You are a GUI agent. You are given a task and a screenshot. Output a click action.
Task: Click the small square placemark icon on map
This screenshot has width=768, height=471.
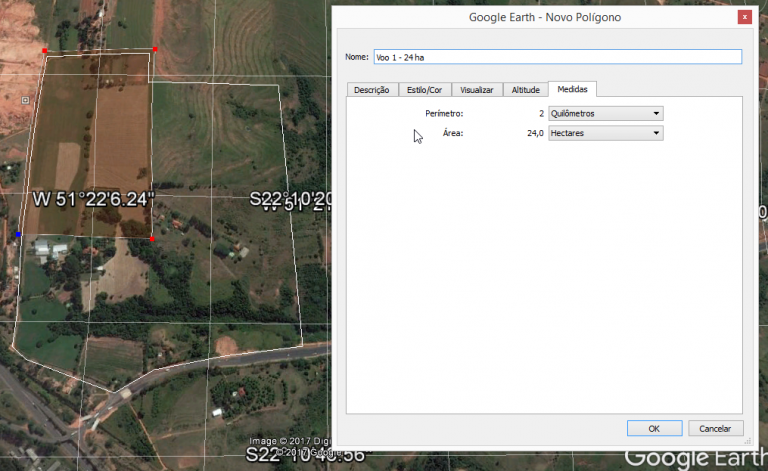[25, 100]
